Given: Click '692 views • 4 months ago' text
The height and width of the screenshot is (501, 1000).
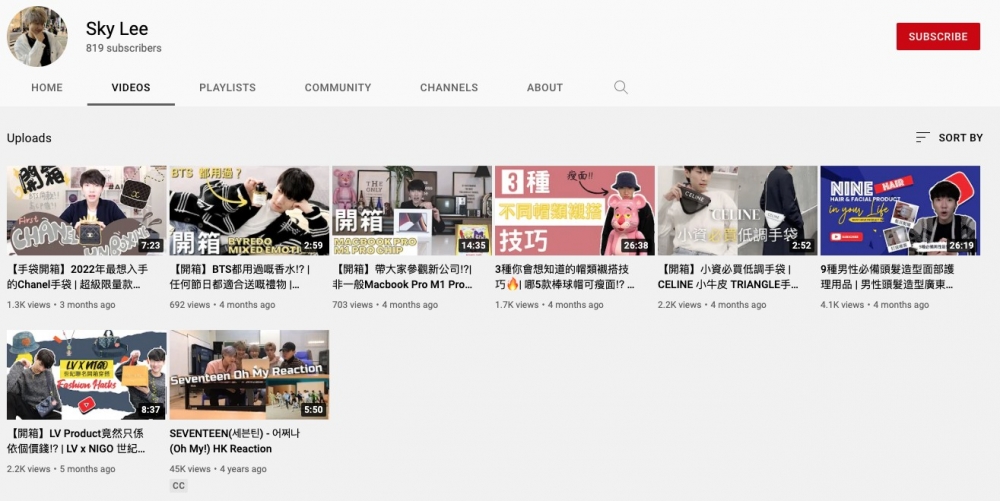Looking at the screenshot, I should pos(223,305).
